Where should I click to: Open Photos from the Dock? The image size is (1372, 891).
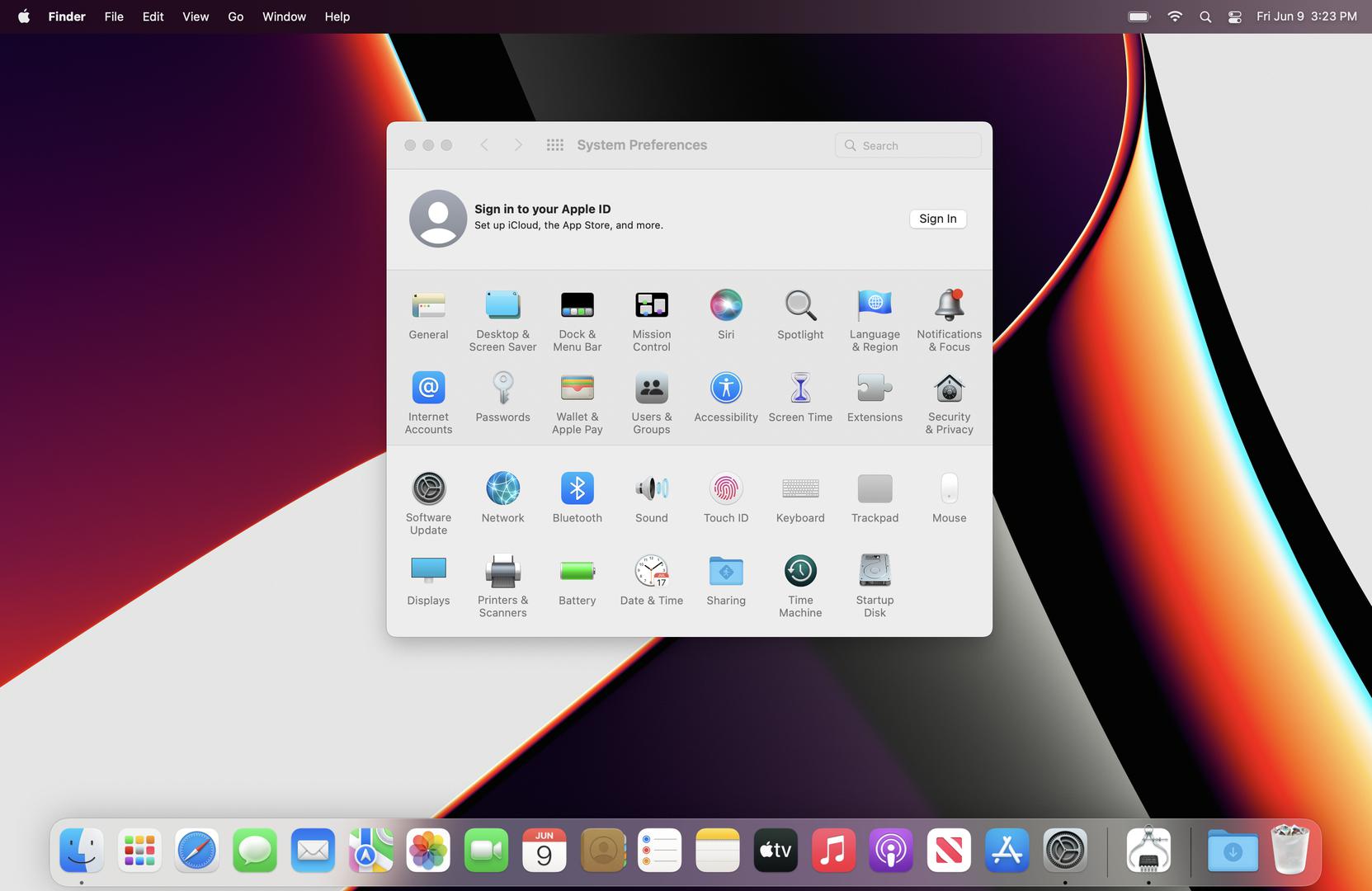tap(428, 851)
